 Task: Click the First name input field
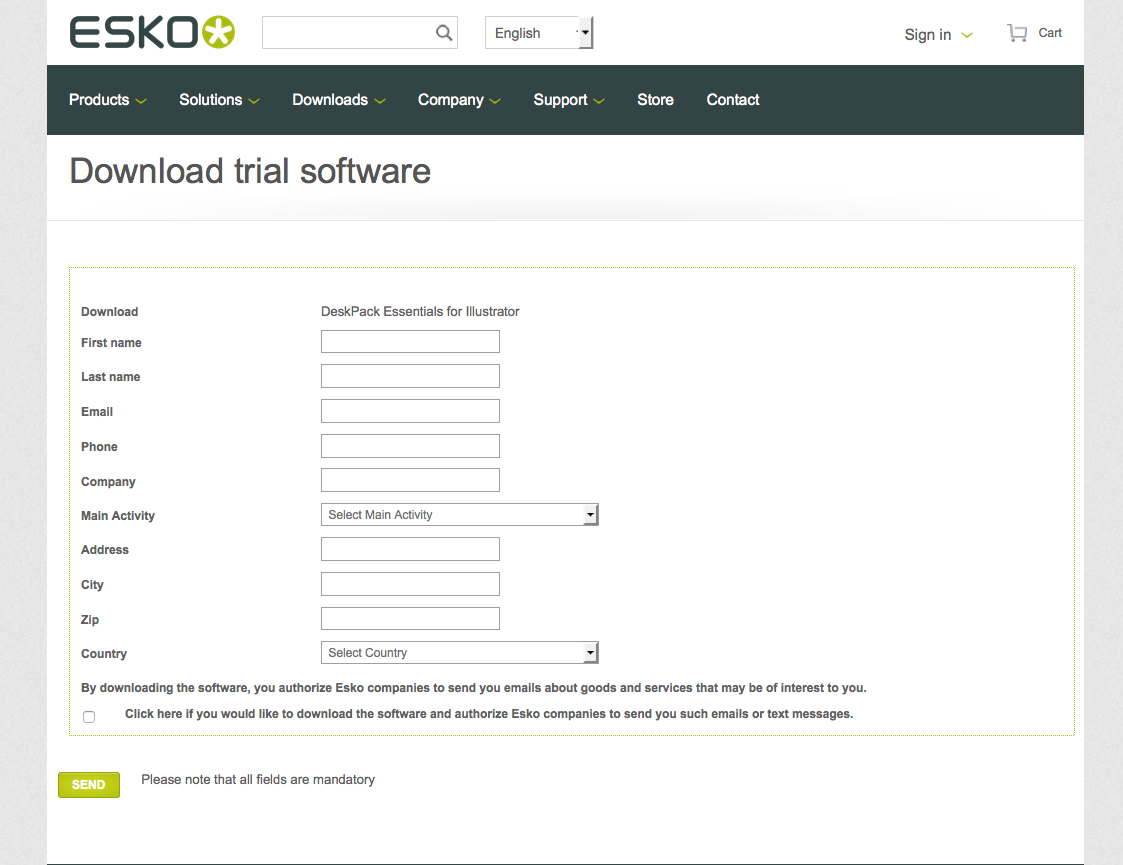click(410, 341)
